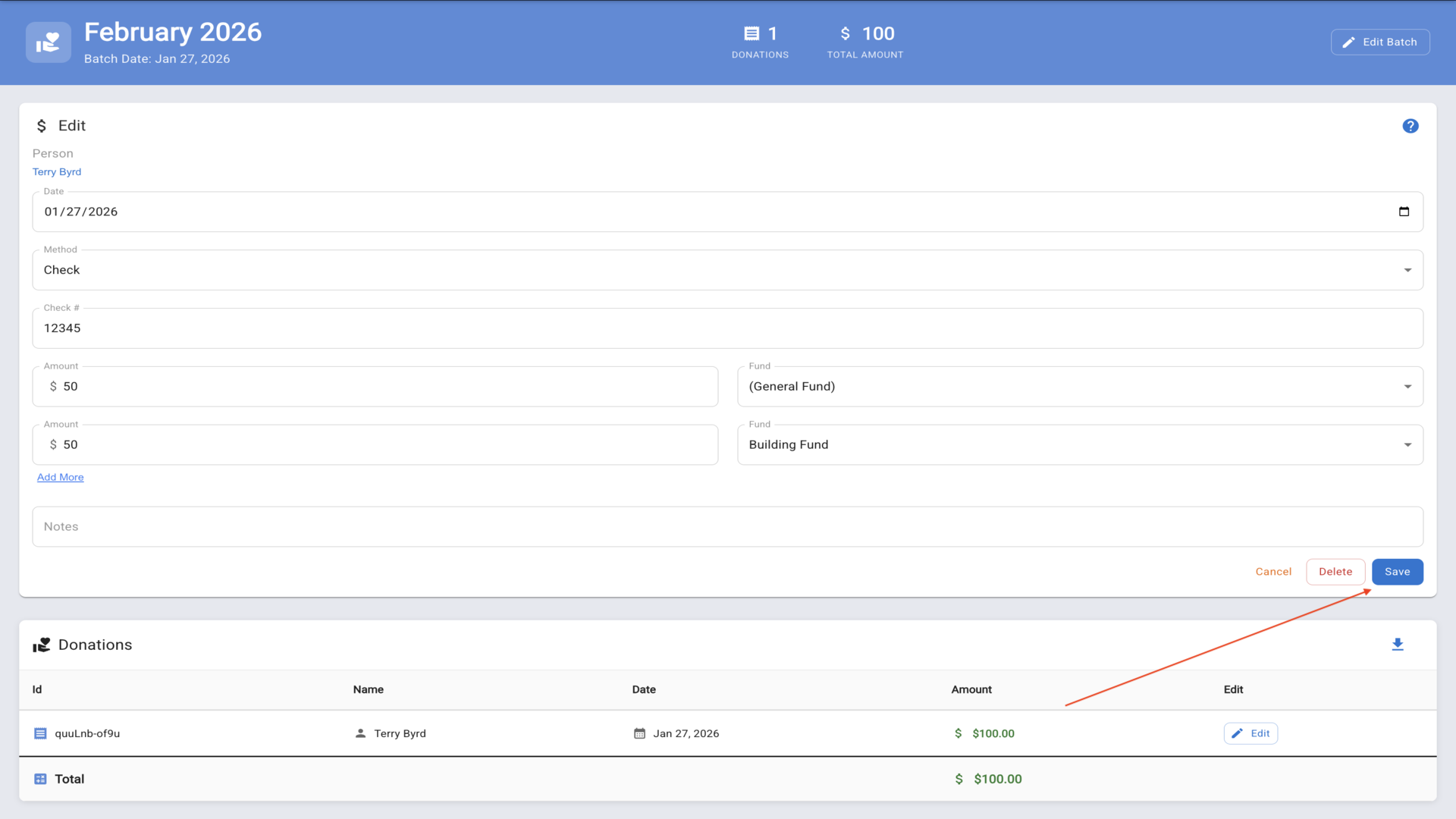This screenshot has height=819, width=1456.
Task: Click the Total row calculator icon
Action: 40,779
